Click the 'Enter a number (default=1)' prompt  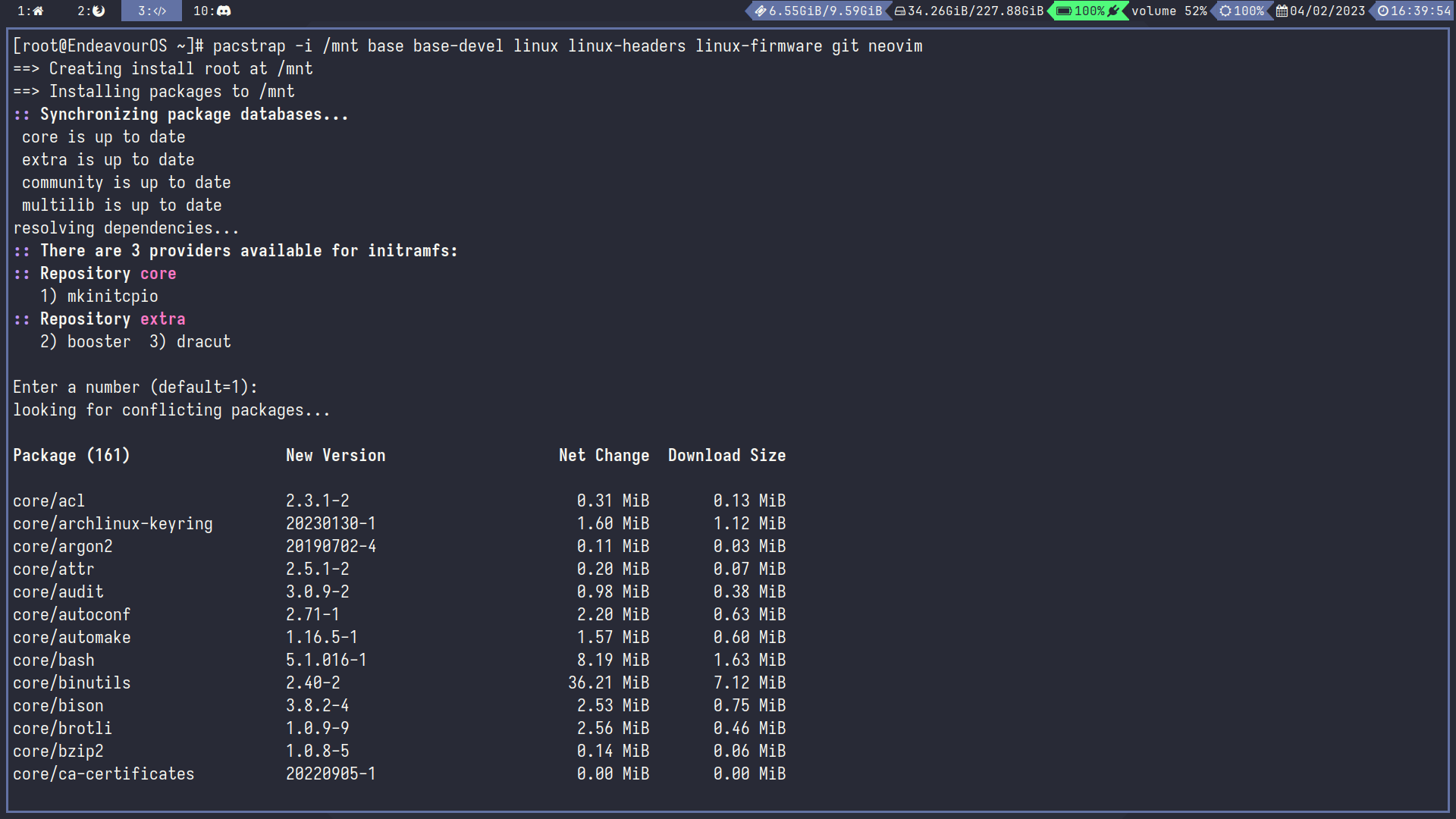(x=135, y=388)
